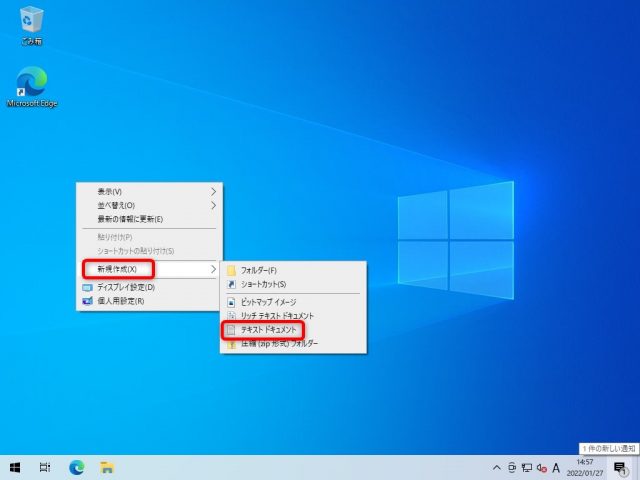Create a new ビットマップ イメージ
Image resolution: width=640 pixels, height=480 pixels.
295,301
